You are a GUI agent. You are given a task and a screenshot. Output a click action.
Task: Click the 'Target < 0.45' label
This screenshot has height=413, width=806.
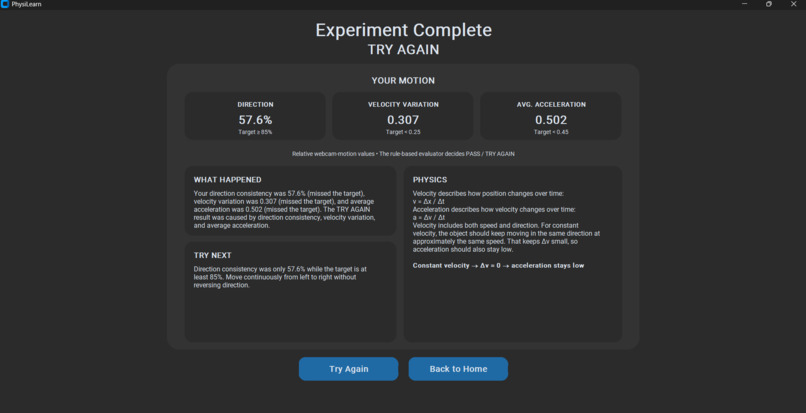pos(551,132)
